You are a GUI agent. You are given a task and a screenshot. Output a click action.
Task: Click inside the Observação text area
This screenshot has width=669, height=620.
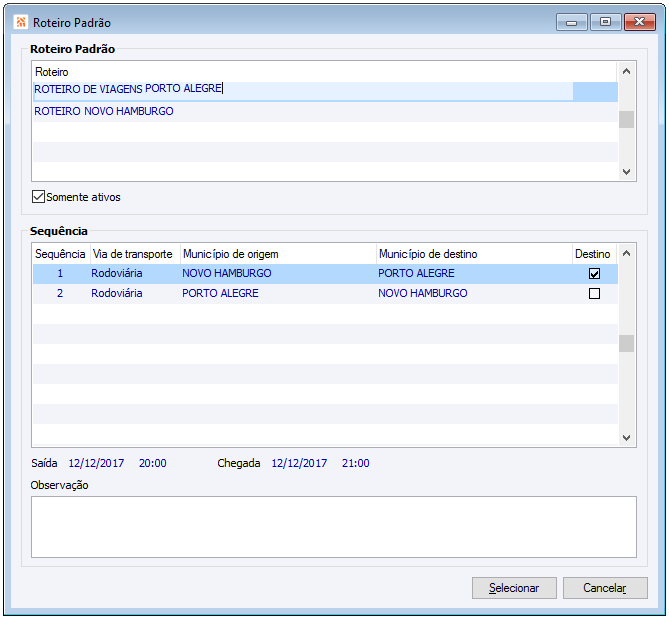[x=334, y=527]
